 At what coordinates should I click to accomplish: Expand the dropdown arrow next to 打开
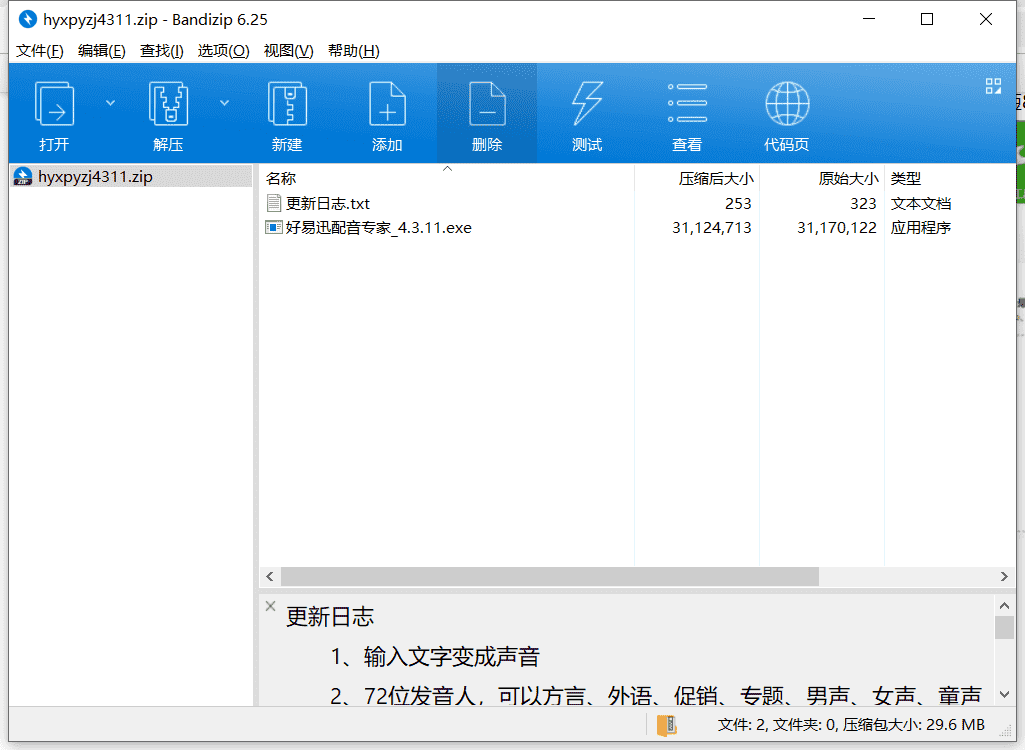point(110,103)
